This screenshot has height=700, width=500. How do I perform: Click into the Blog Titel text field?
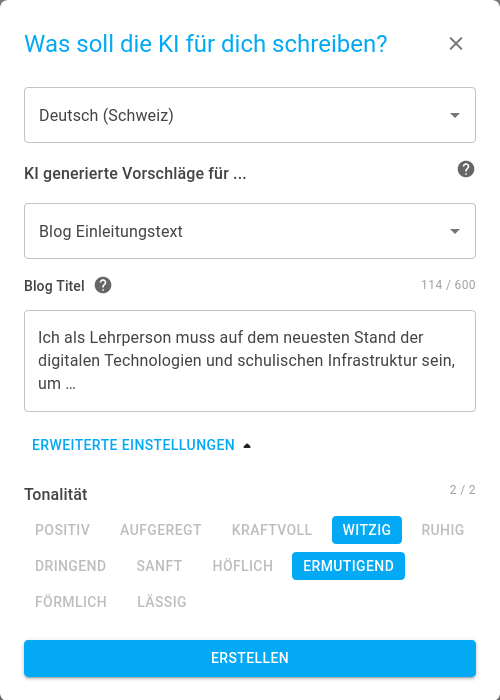(x=250, y=361)
